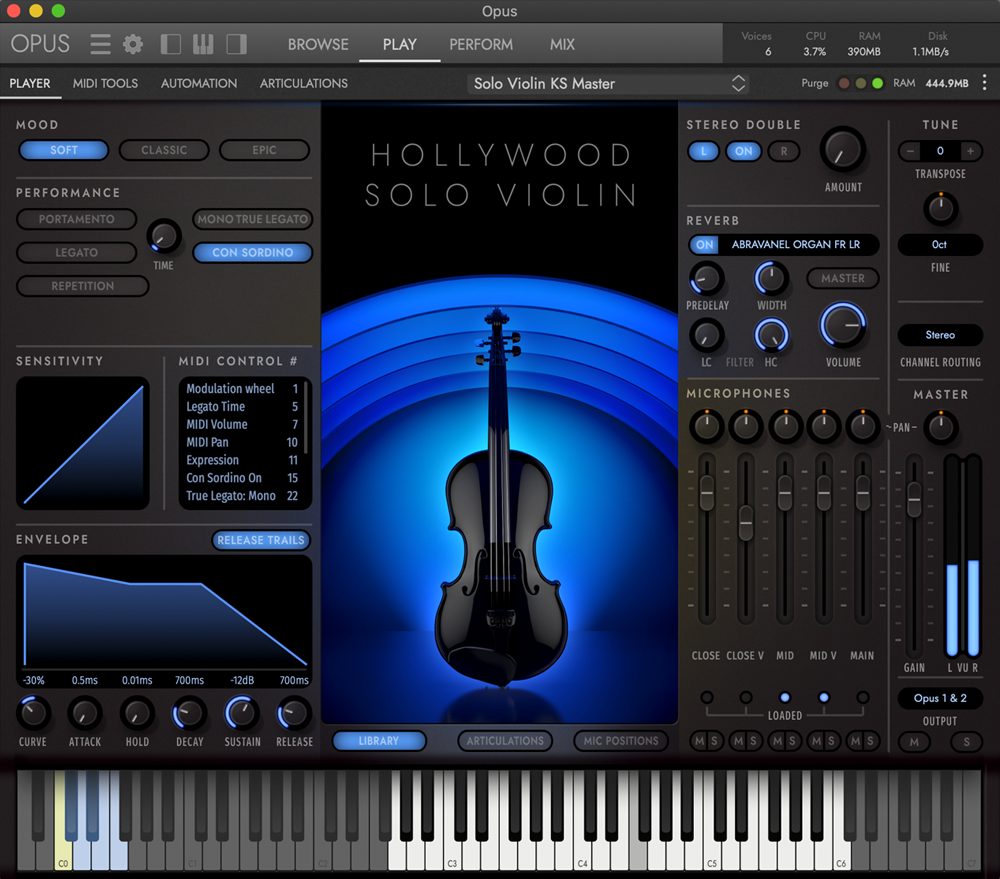Viewport: 1000px width, 879px height.
Task: Increase transpose with the plus stepper
Action: click(970, 151)
